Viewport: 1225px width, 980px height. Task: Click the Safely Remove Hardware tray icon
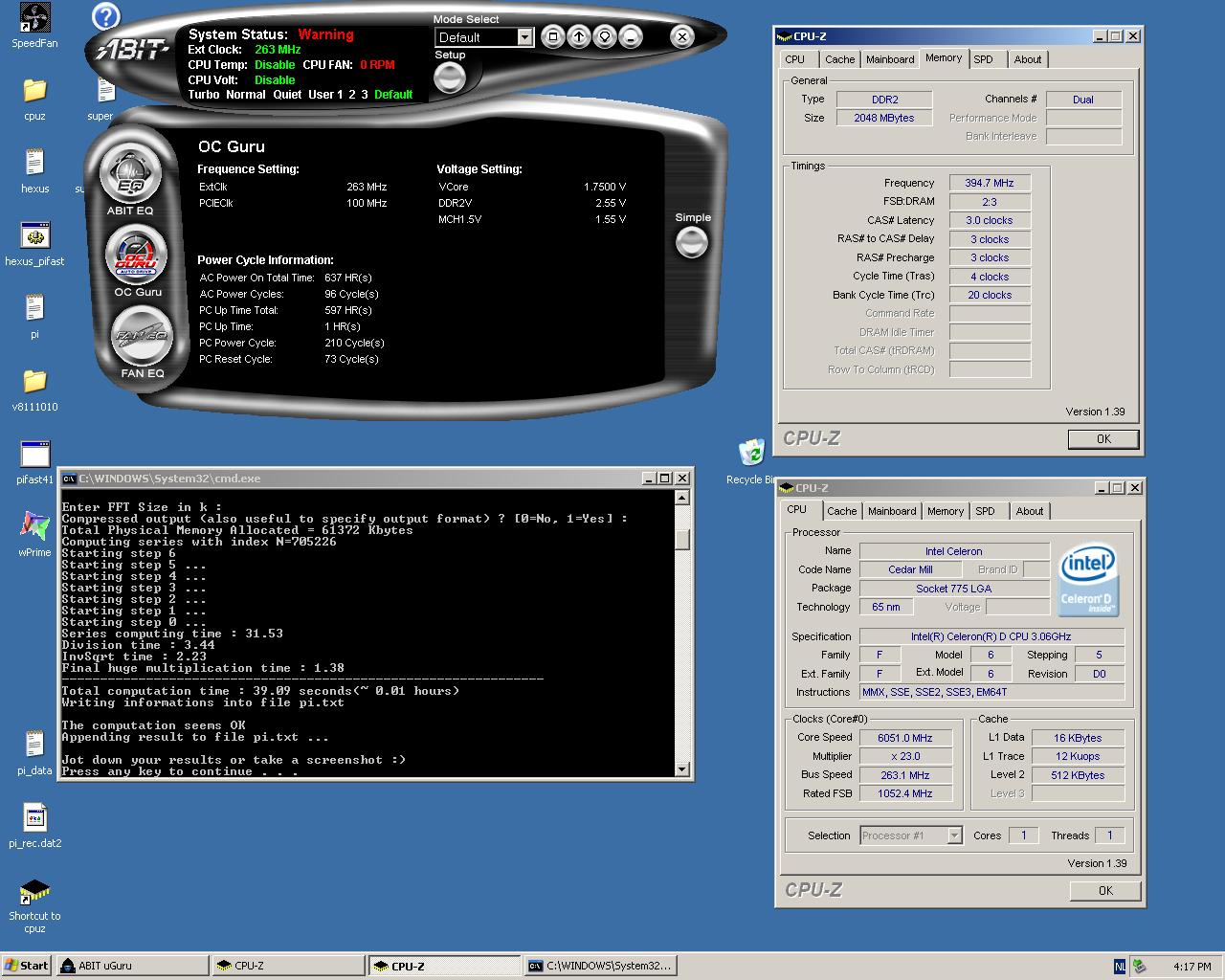pos(1139,967)
